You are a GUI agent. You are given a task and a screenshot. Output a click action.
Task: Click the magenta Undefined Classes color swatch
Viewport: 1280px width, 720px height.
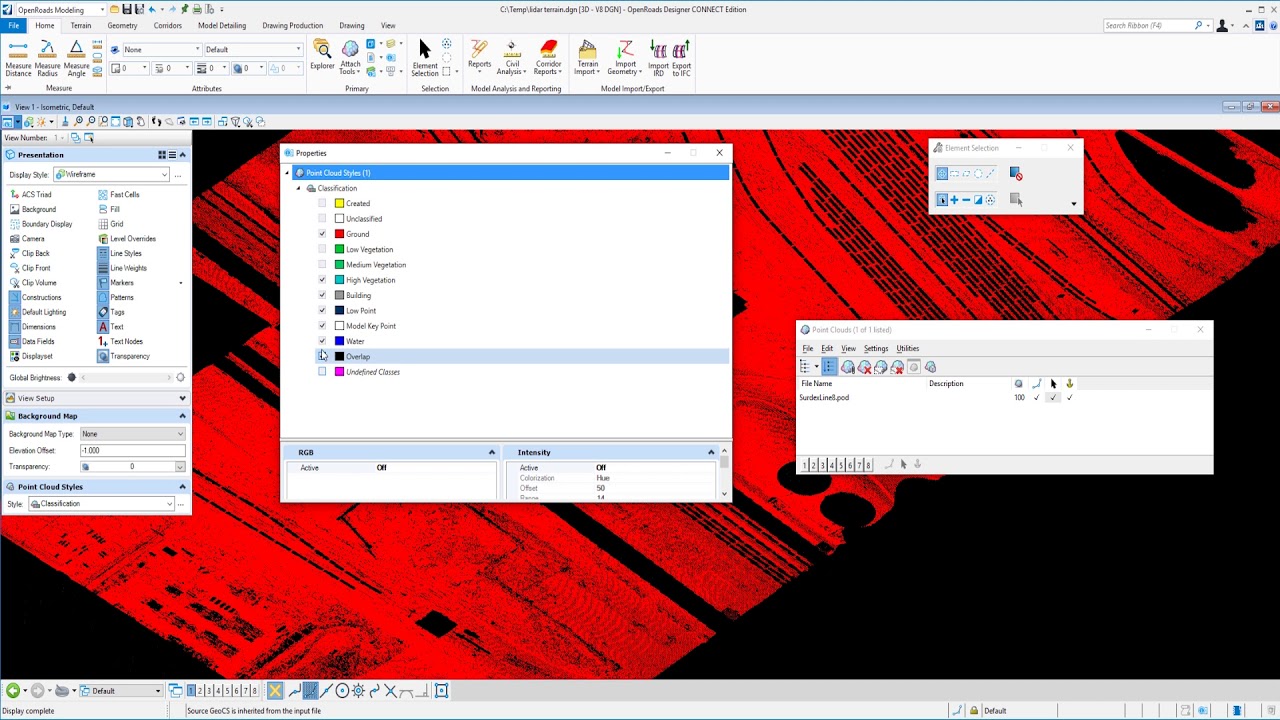point(339,372)
